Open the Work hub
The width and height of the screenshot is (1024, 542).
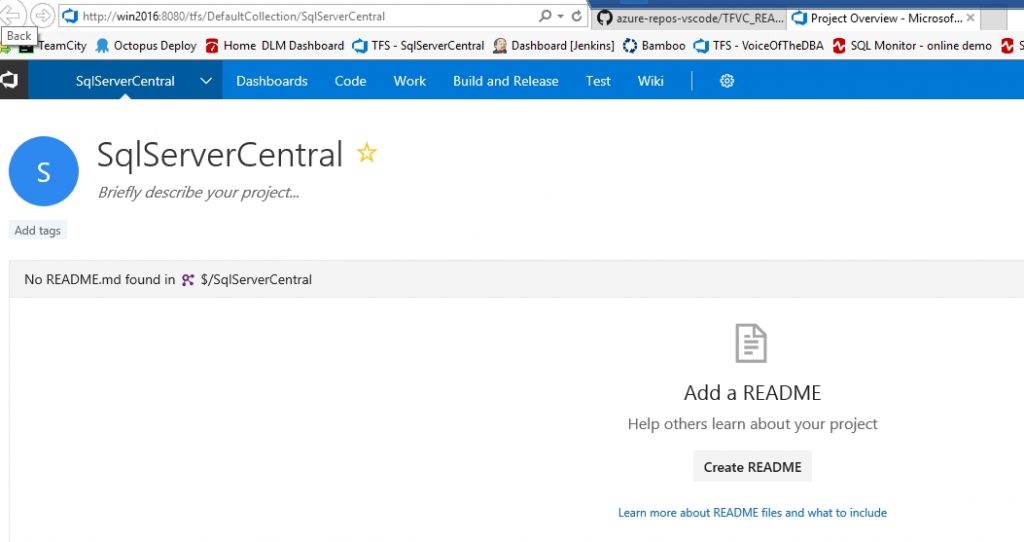click(x=409, y=81)
